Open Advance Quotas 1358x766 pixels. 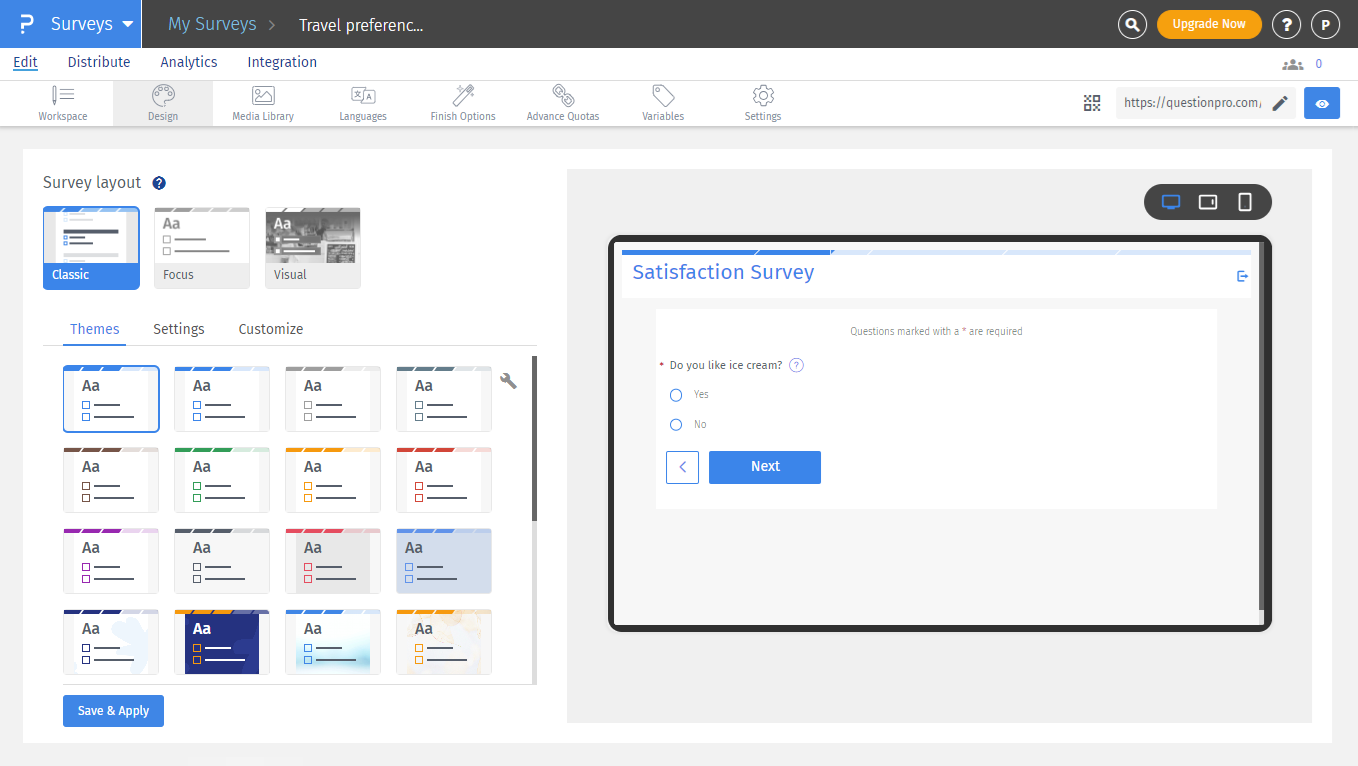pos(562,103)
